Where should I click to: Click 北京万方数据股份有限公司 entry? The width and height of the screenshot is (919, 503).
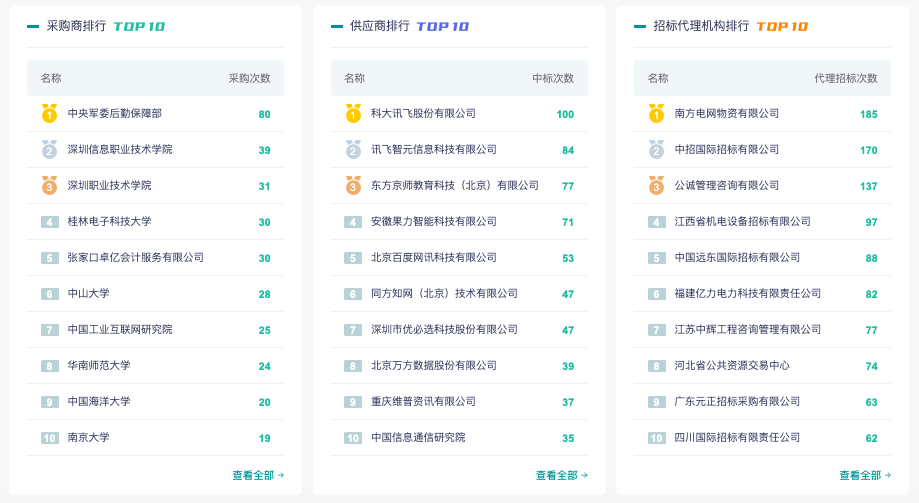click(434, 365)
